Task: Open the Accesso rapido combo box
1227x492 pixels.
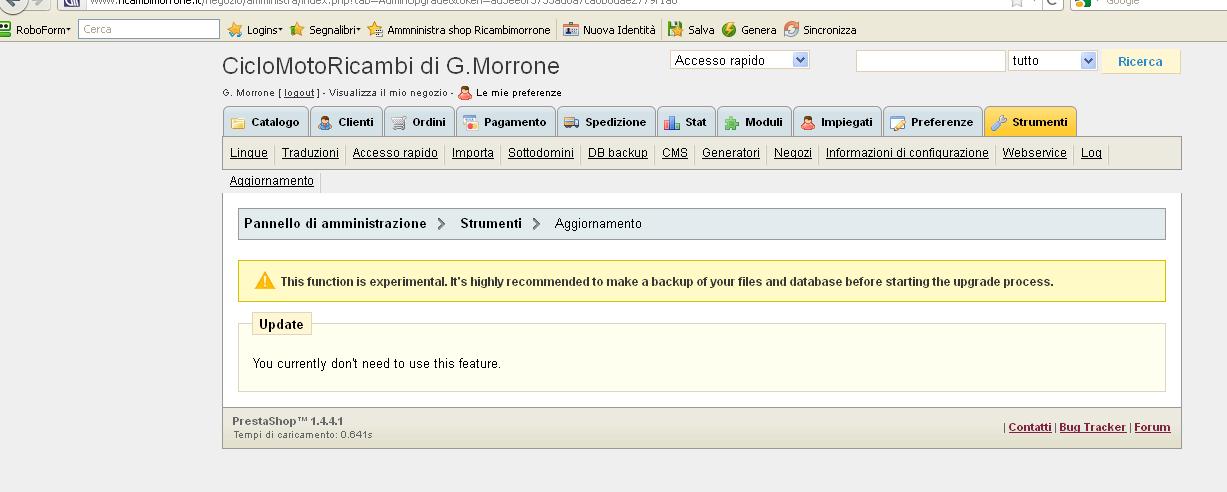Action: [x=739, y=60]
